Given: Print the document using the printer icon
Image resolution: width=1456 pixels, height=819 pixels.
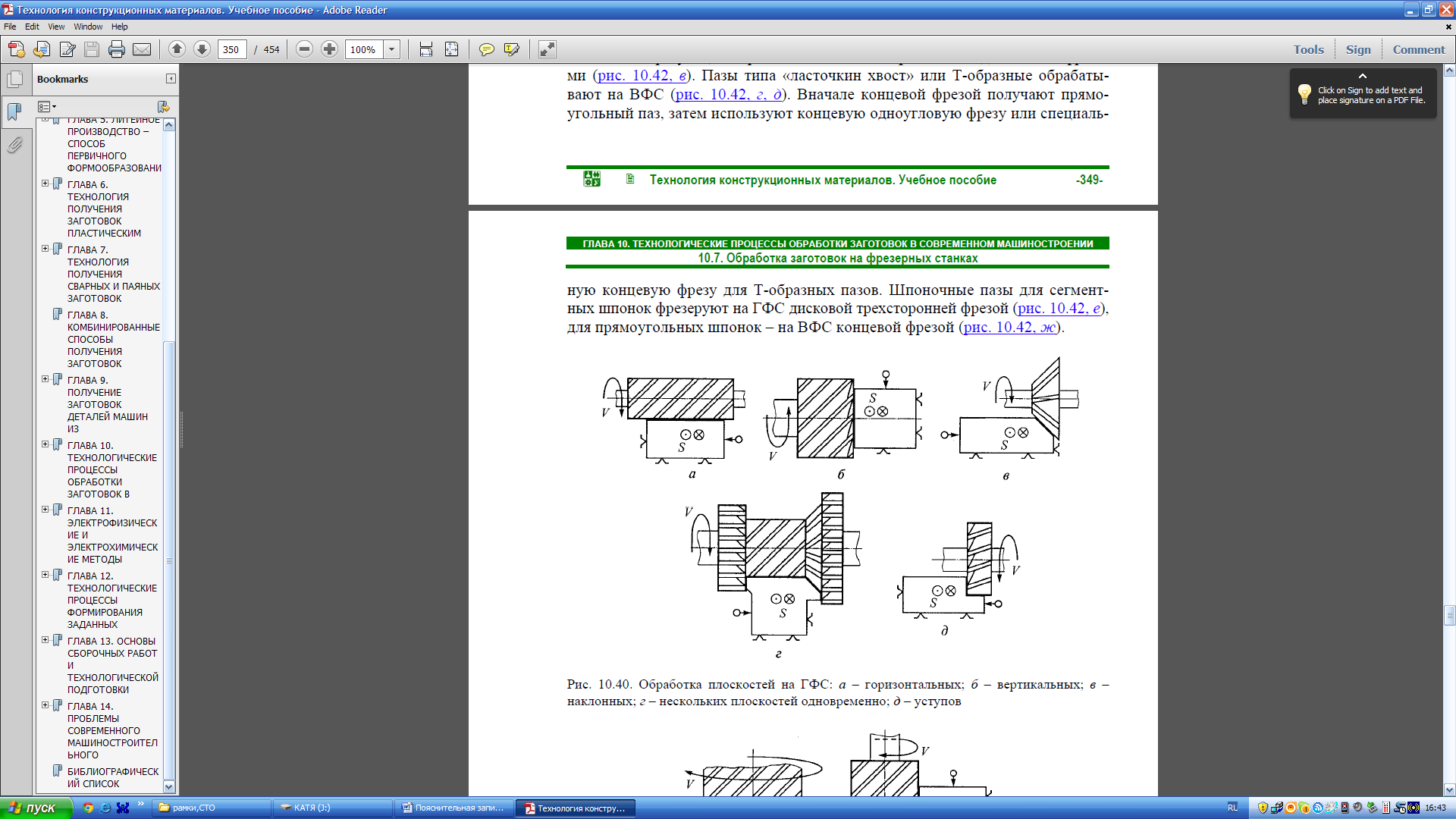Looking at the screenshot, I should click(117, 49).
